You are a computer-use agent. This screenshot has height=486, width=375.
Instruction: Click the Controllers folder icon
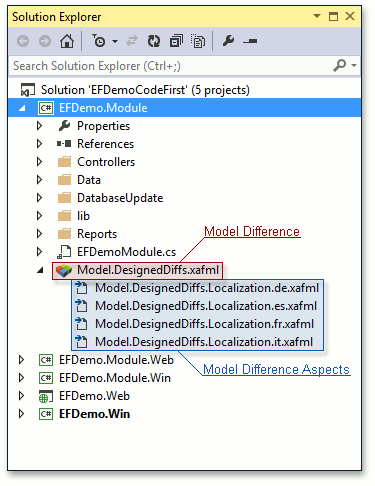coord(64,162)
